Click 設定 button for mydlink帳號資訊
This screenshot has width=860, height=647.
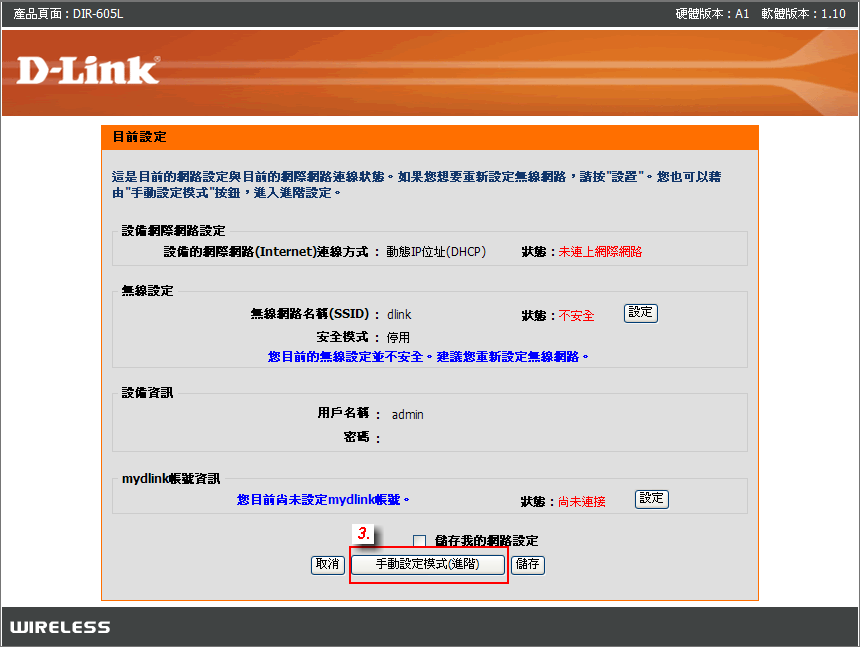[x=652, y=499]
